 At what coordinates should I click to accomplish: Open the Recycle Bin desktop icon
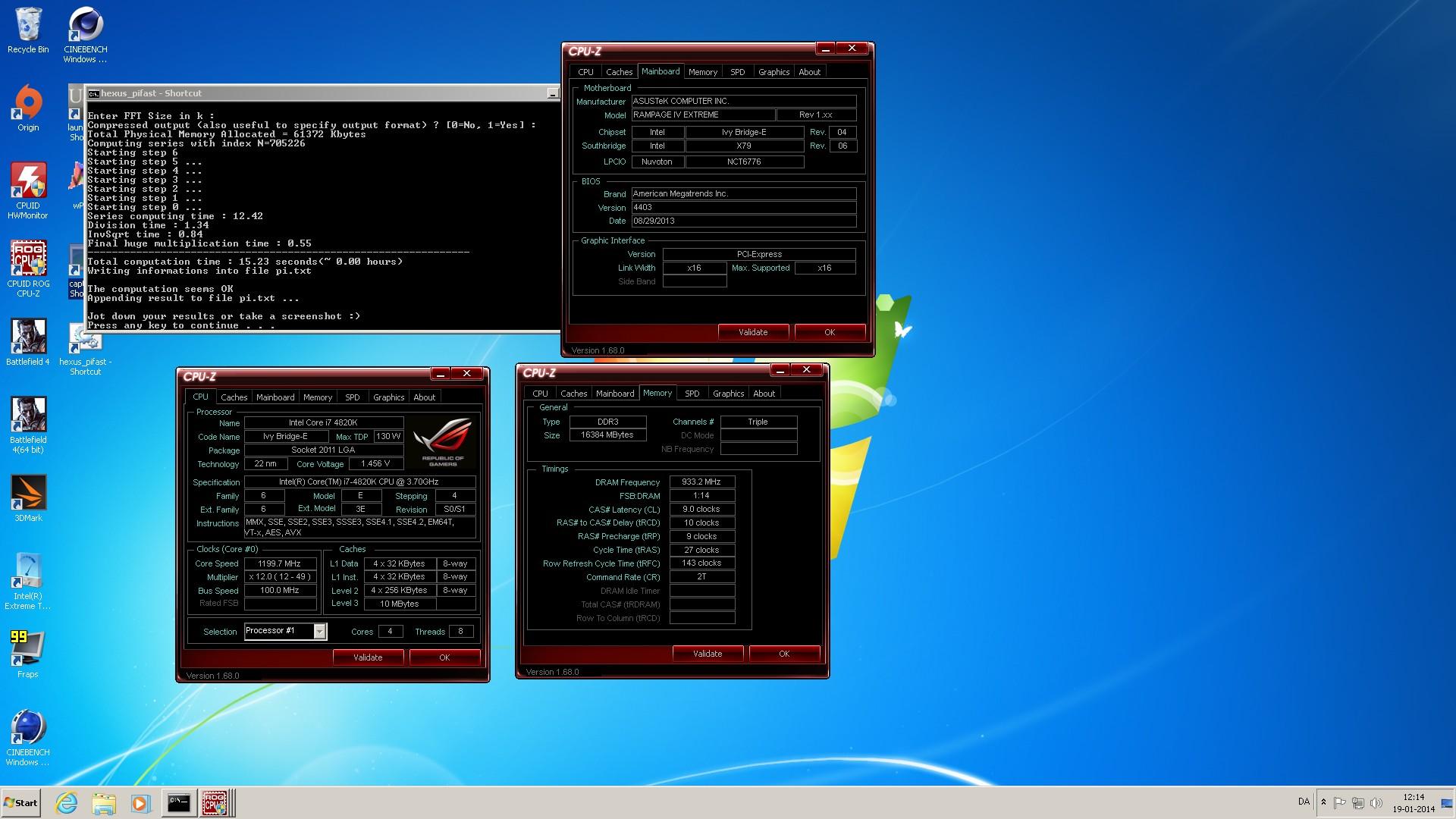(28, 30)
